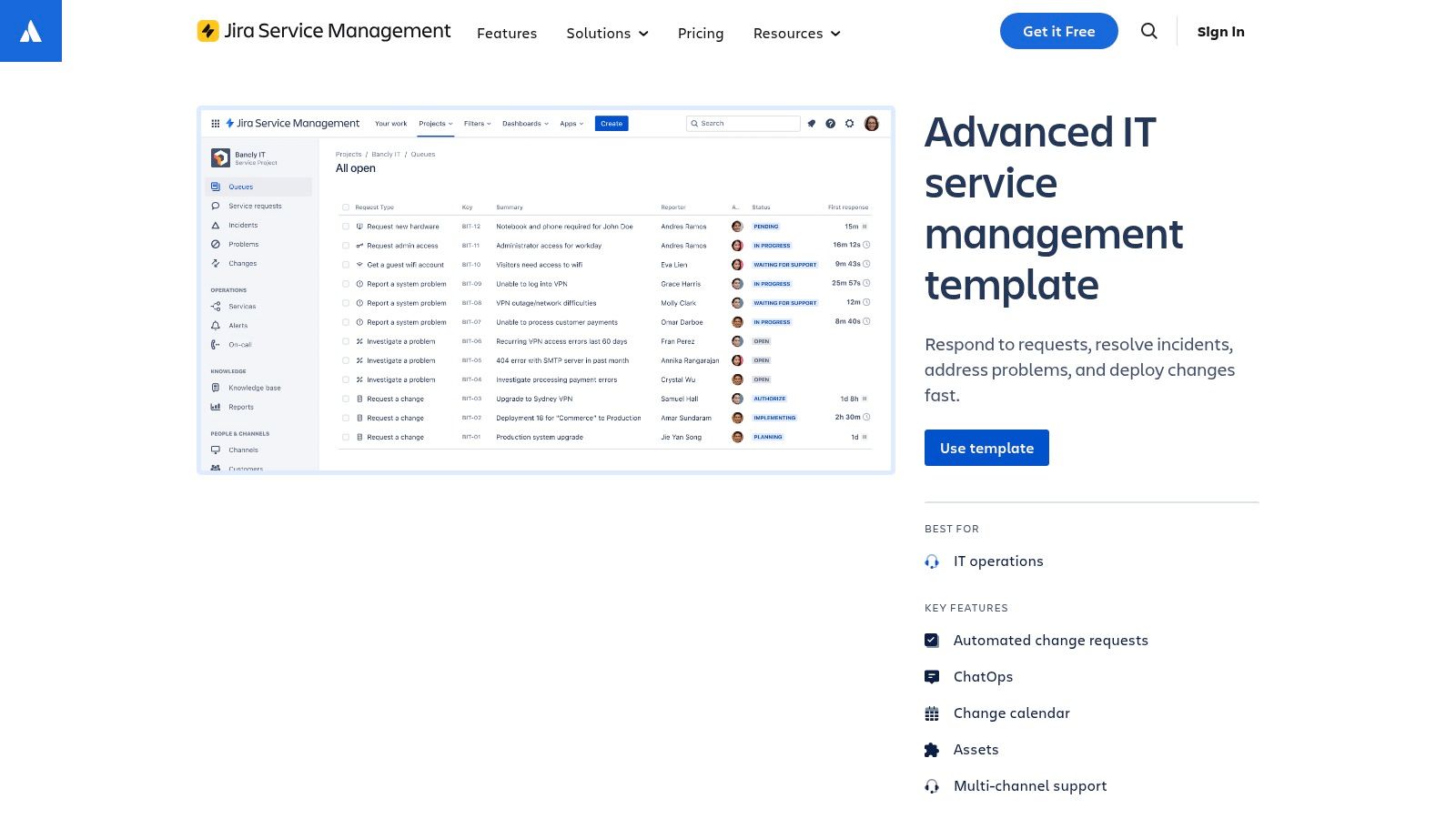Open Problems from the sidebar
The height and width of the screenshot is (819, 1456).
pyautogui.click(x=243, y=244)
